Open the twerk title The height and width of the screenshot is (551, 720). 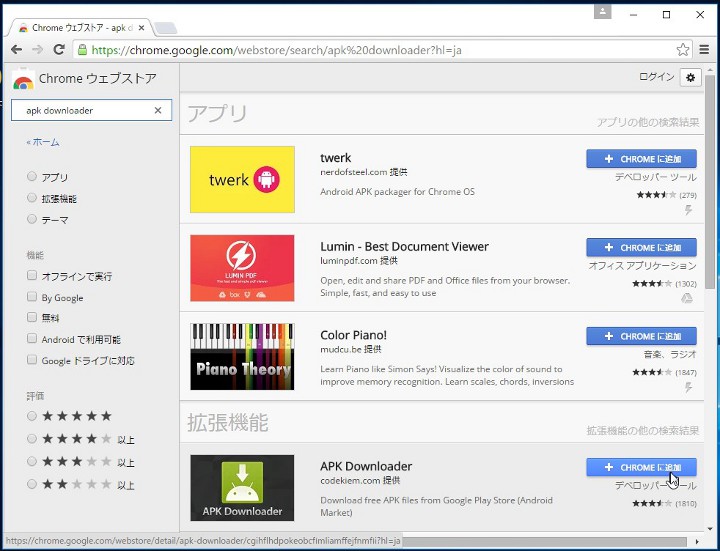pyautogui.click(x=336, y=158)
